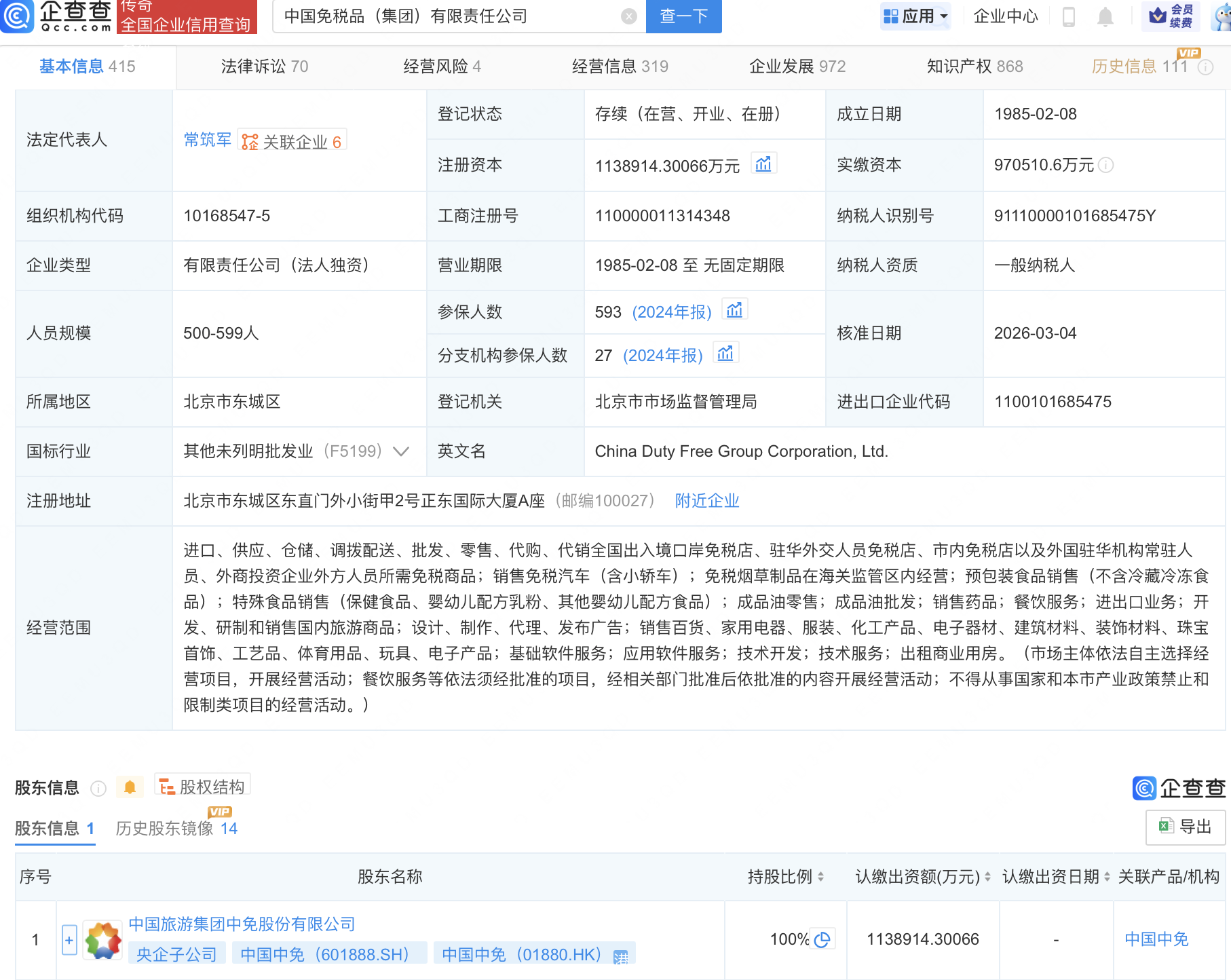
Task: Clear the search box with the X icon
Action: [x=629, y=16]
